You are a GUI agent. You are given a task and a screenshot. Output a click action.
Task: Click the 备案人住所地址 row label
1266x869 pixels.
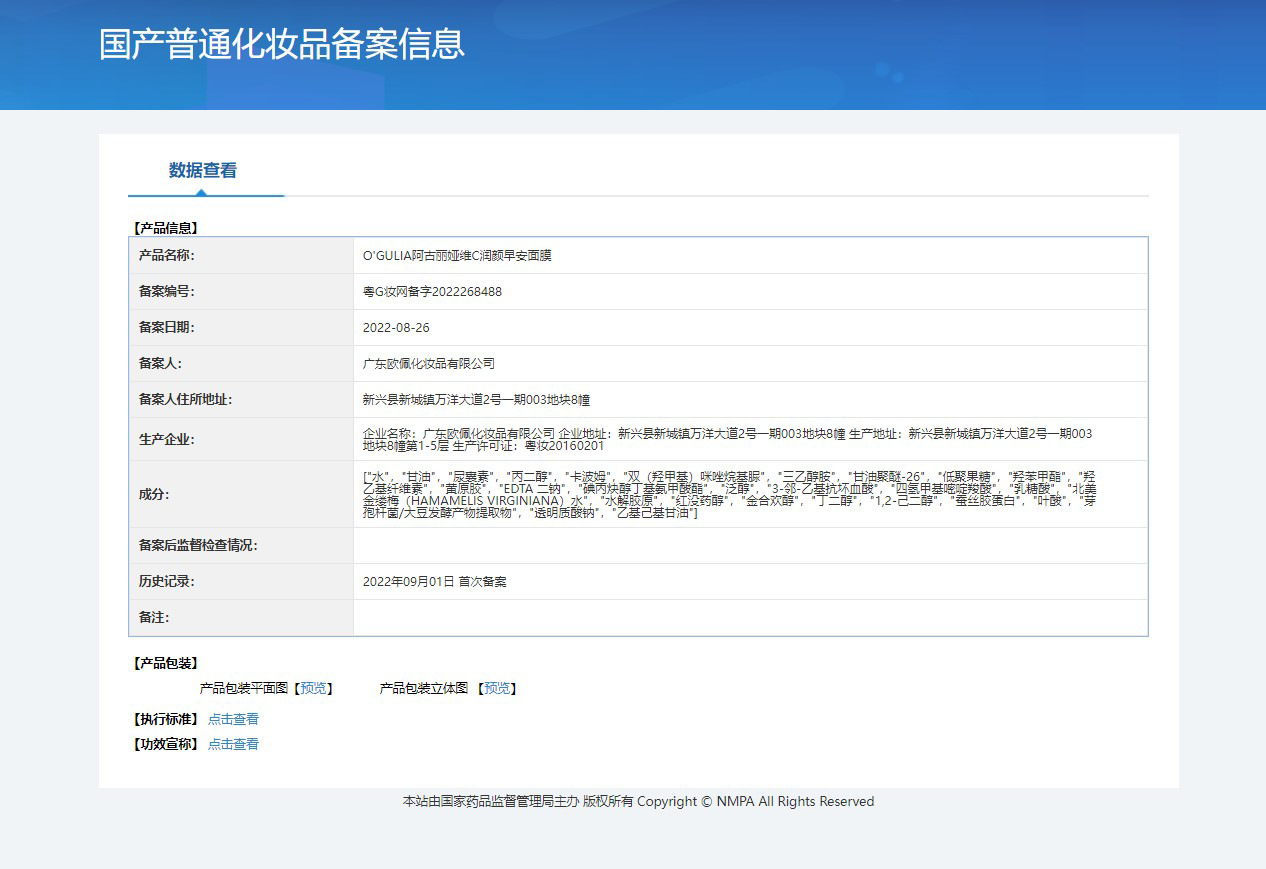[185, 400]
